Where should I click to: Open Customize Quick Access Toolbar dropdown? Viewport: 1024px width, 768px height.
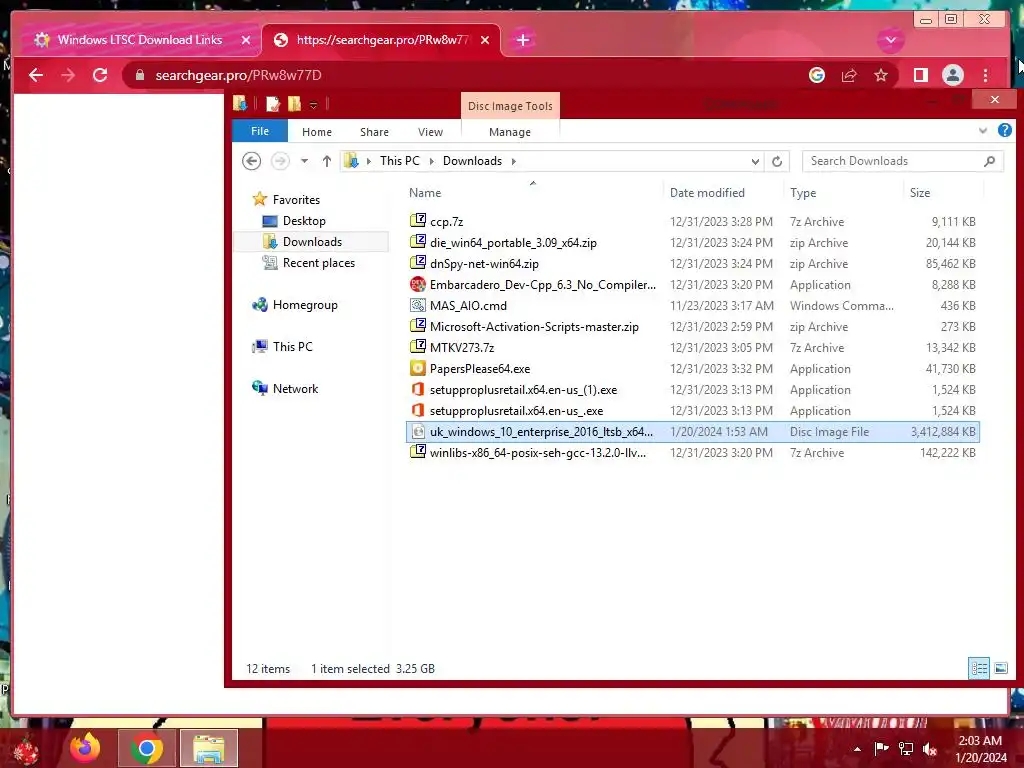click(x=313, y=104)
